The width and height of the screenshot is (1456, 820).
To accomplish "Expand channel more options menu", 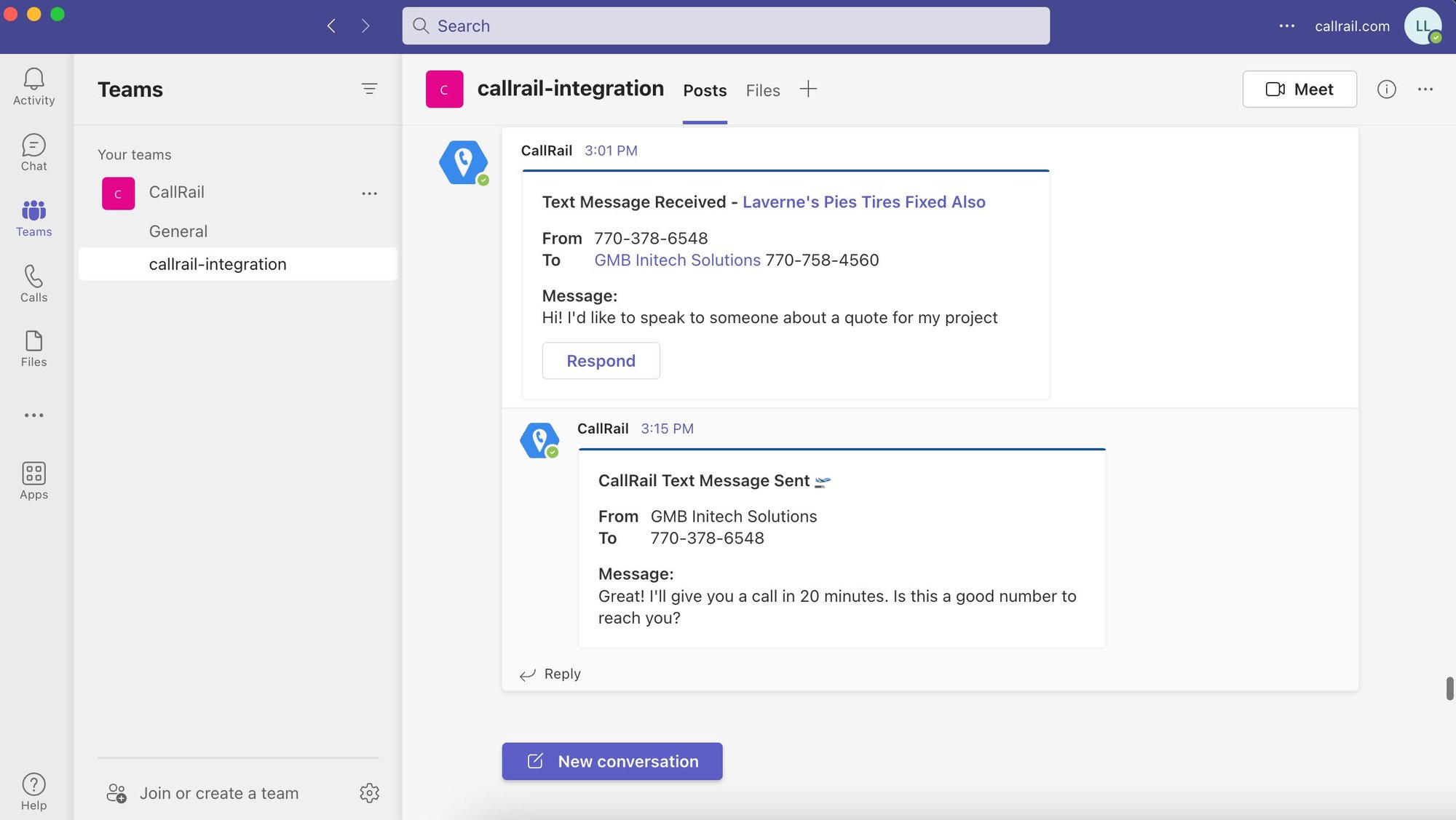I will [1425, 89].
